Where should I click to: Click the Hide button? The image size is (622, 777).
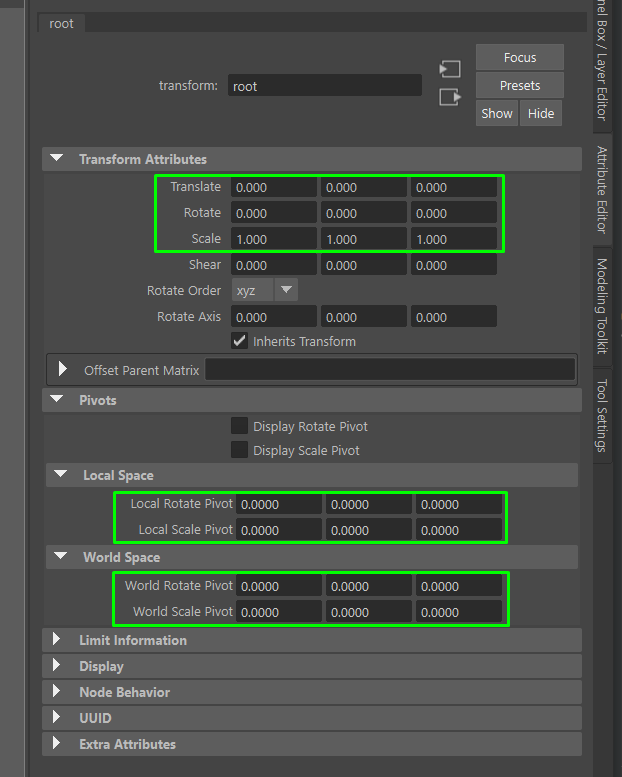coord(541,113)
